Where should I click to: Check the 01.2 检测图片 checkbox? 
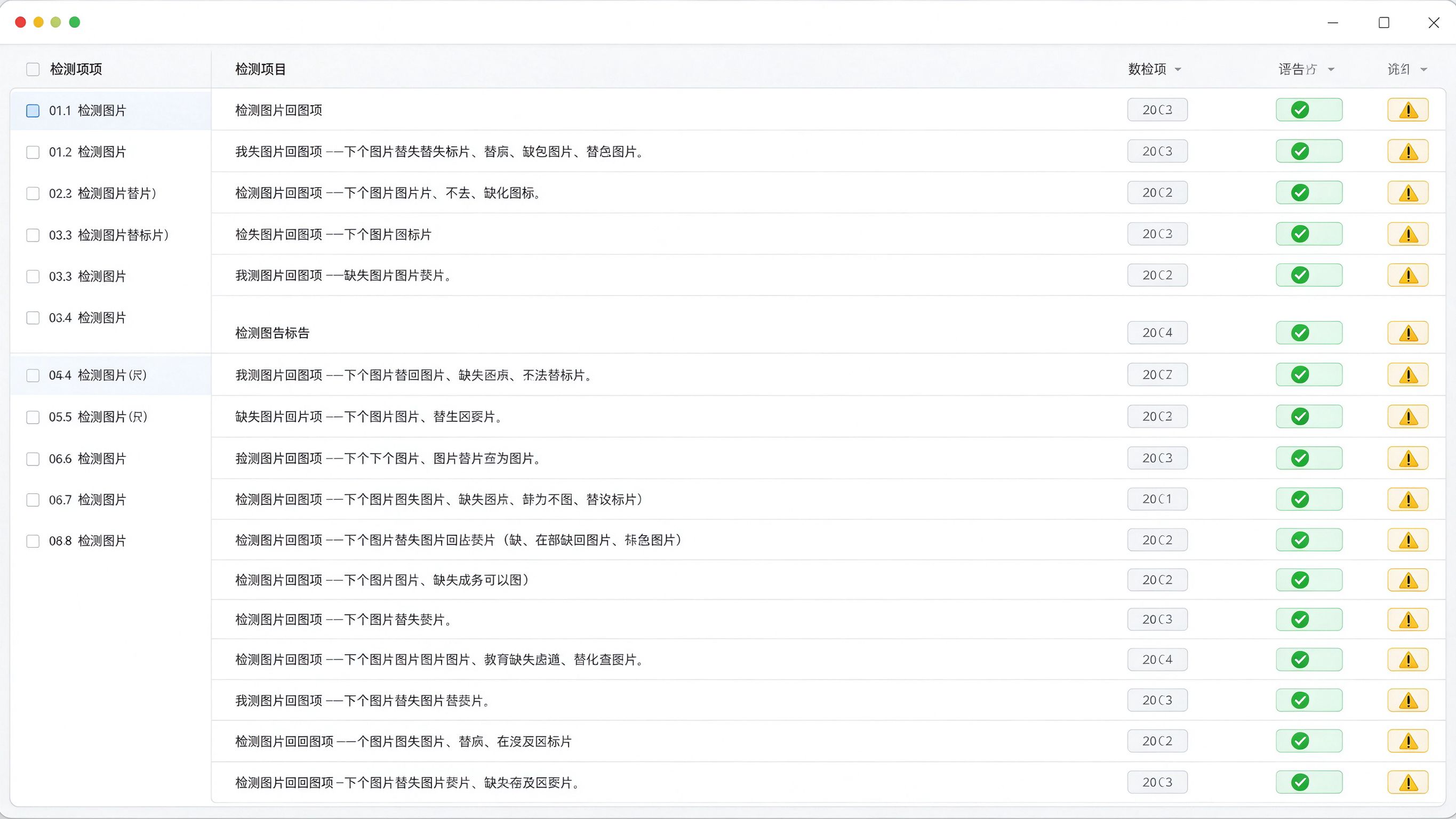(x=33, y=152)
